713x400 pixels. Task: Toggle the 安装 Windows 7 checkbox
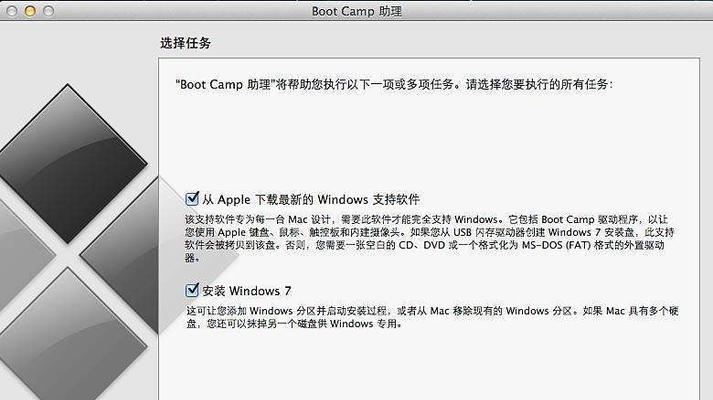192,290
